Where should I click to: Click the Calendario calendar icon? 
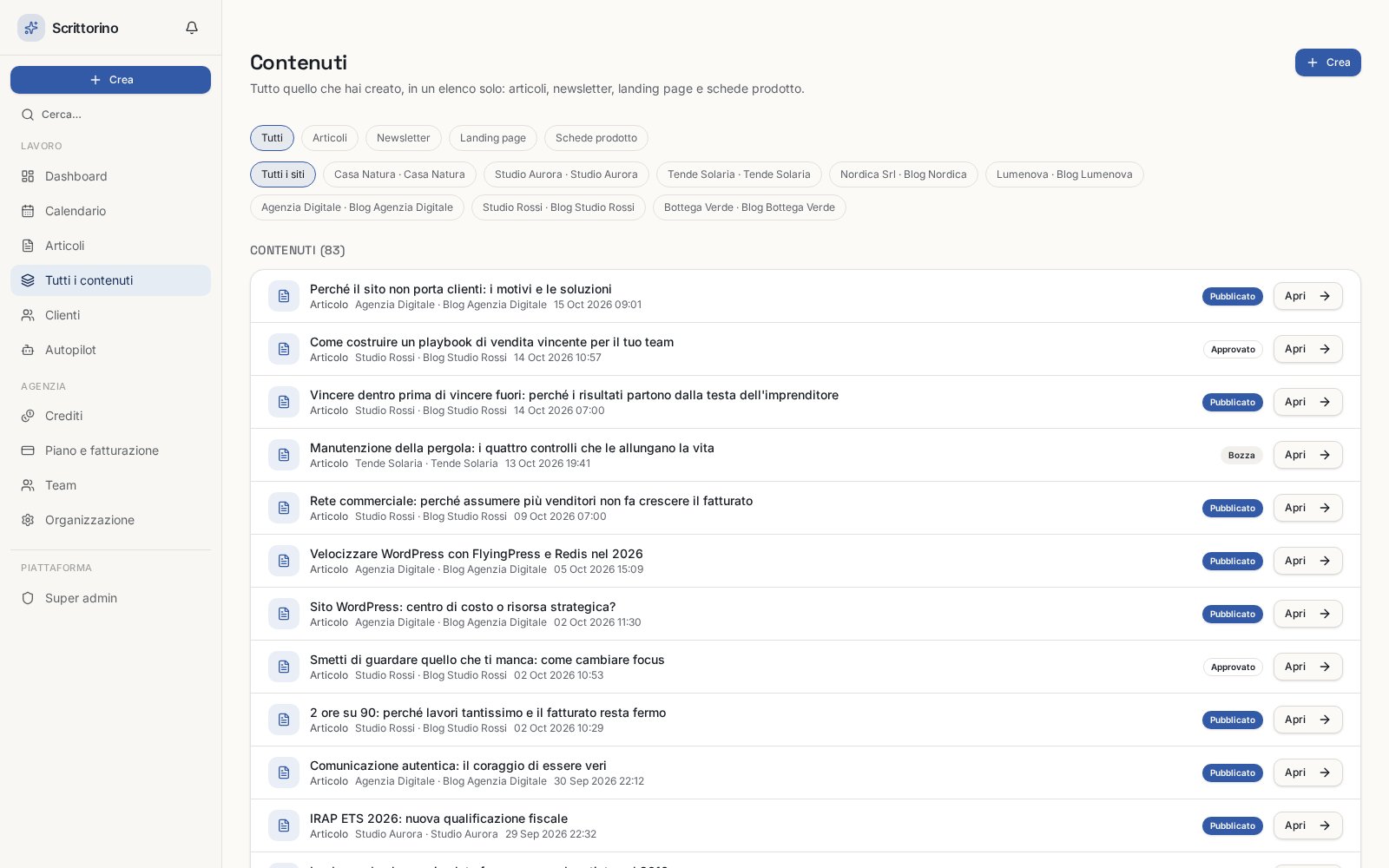click(28, 211)
